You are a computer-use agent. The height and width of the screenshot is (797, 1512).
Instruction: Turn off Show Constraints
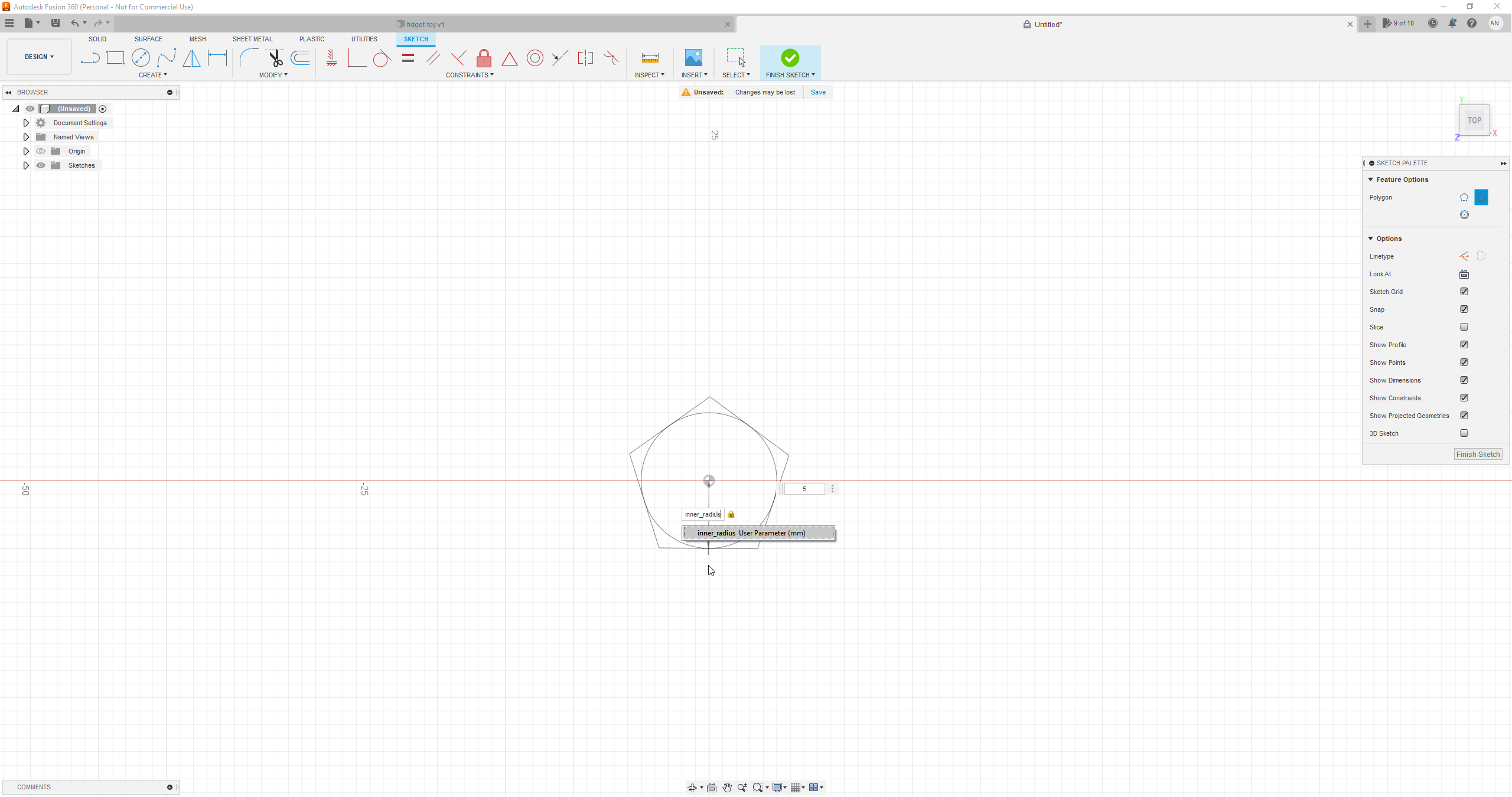[1464, 398]
